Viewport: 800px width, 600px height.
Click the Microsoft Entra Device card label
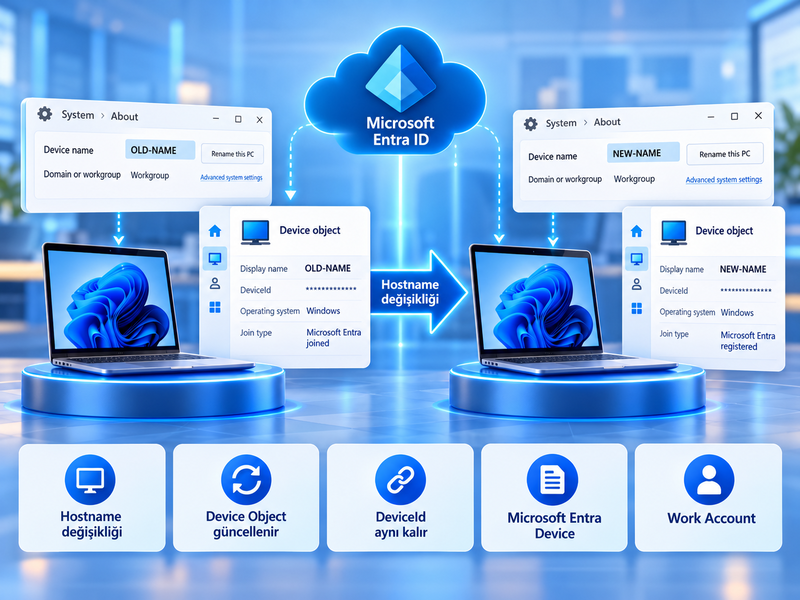pyautogui.click(x=555, y=526)
